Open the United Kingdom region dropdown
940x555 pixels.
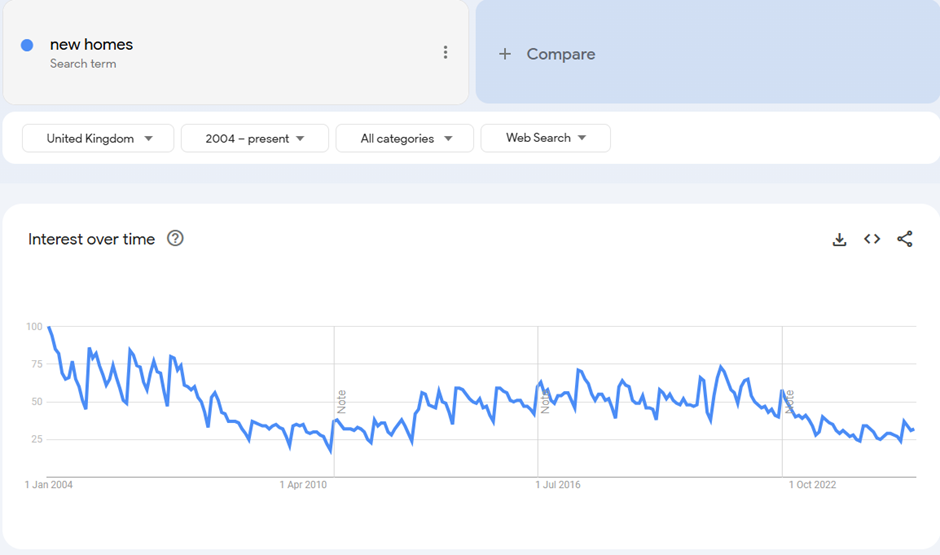[x=98, y=138]
